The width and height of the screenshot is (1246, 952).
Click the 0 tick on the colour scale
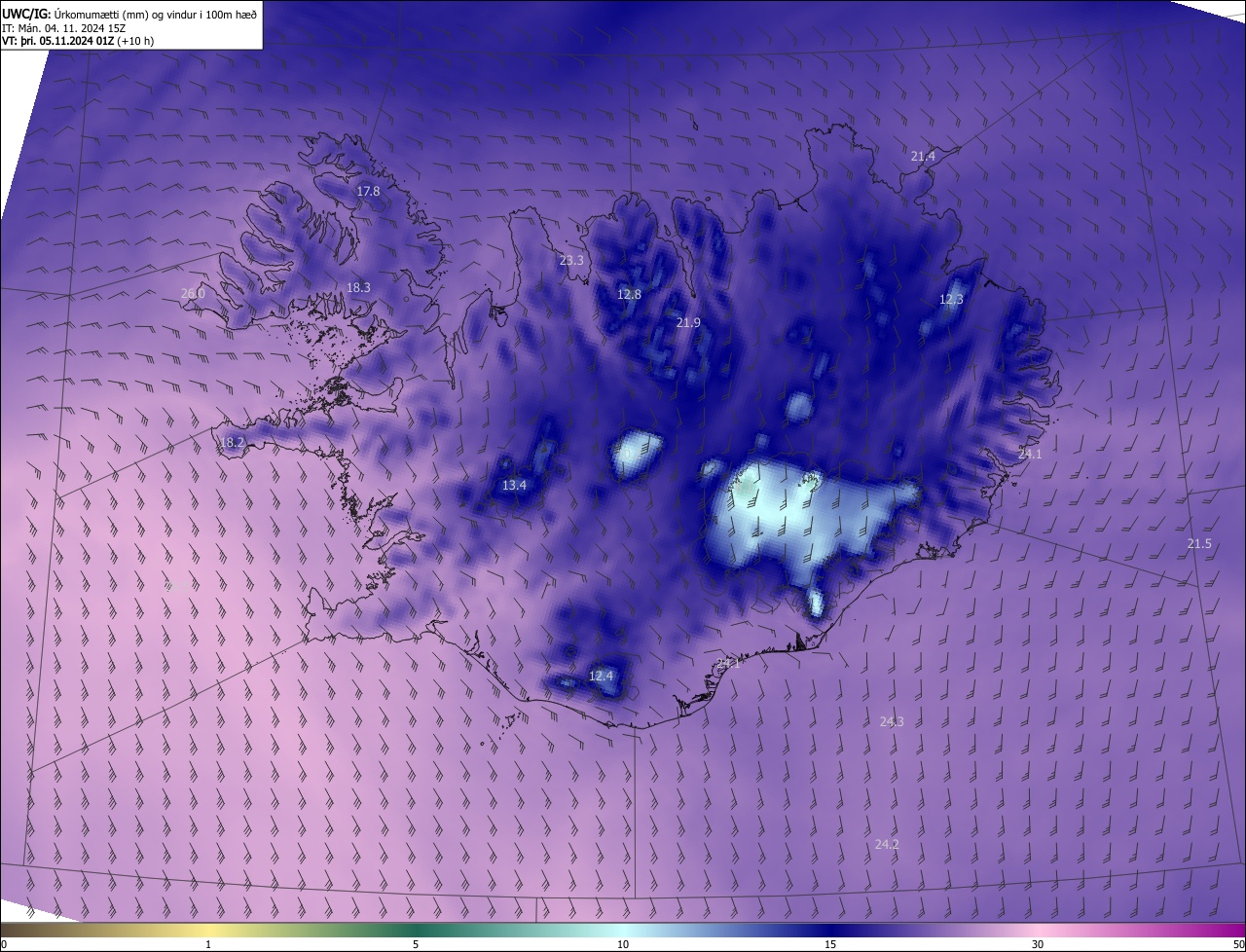click(4, 944)
